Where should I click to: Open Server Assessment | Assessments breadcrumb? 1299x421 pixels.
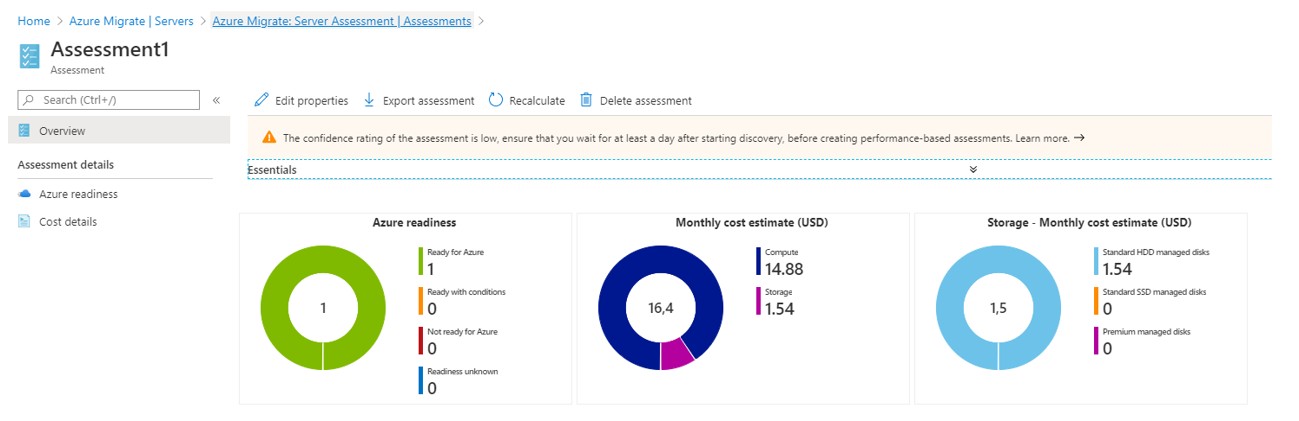[x=342, y=21]
